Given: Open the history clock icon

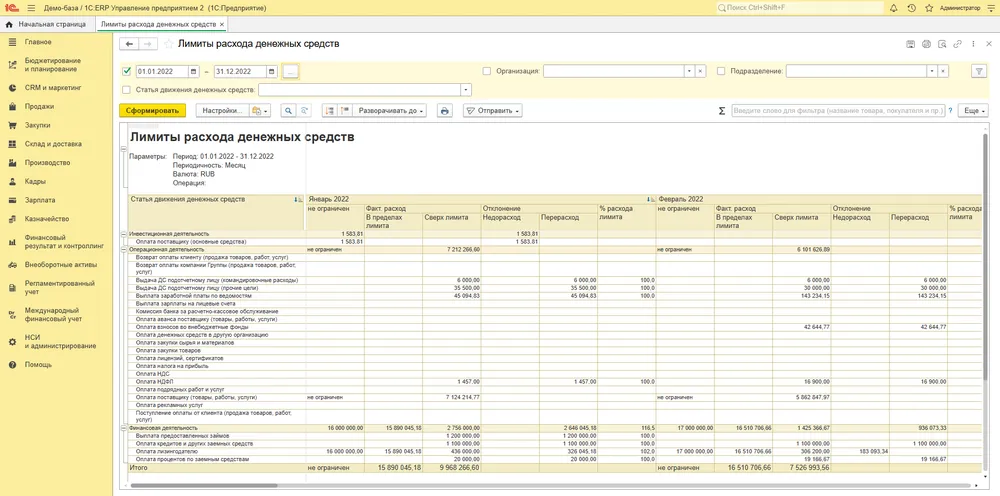Looking at the screenshot, I should pyautogui.click(x=911, y=8).
